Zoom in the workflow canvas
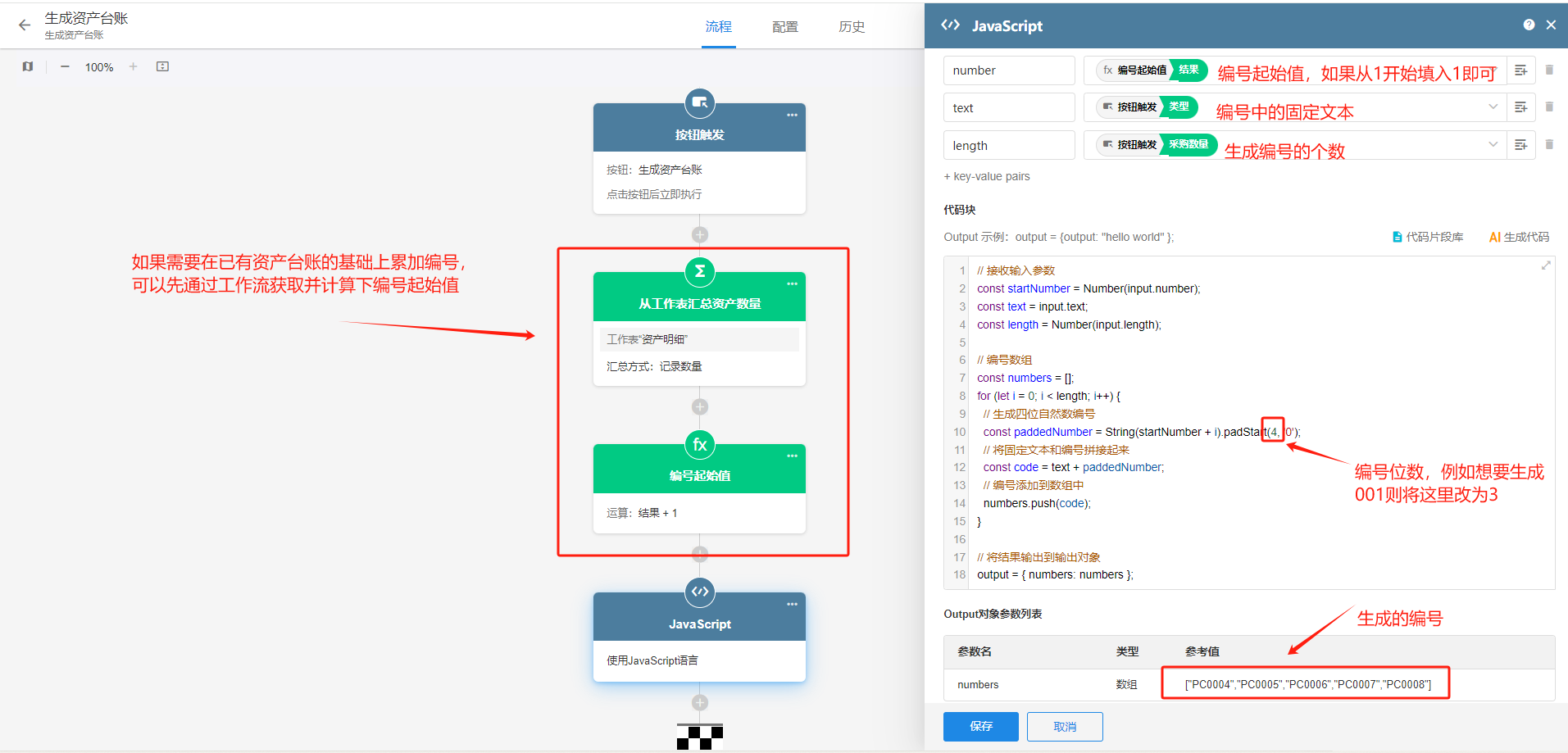Screen dimensions: 1568x753 coord(133,66)
